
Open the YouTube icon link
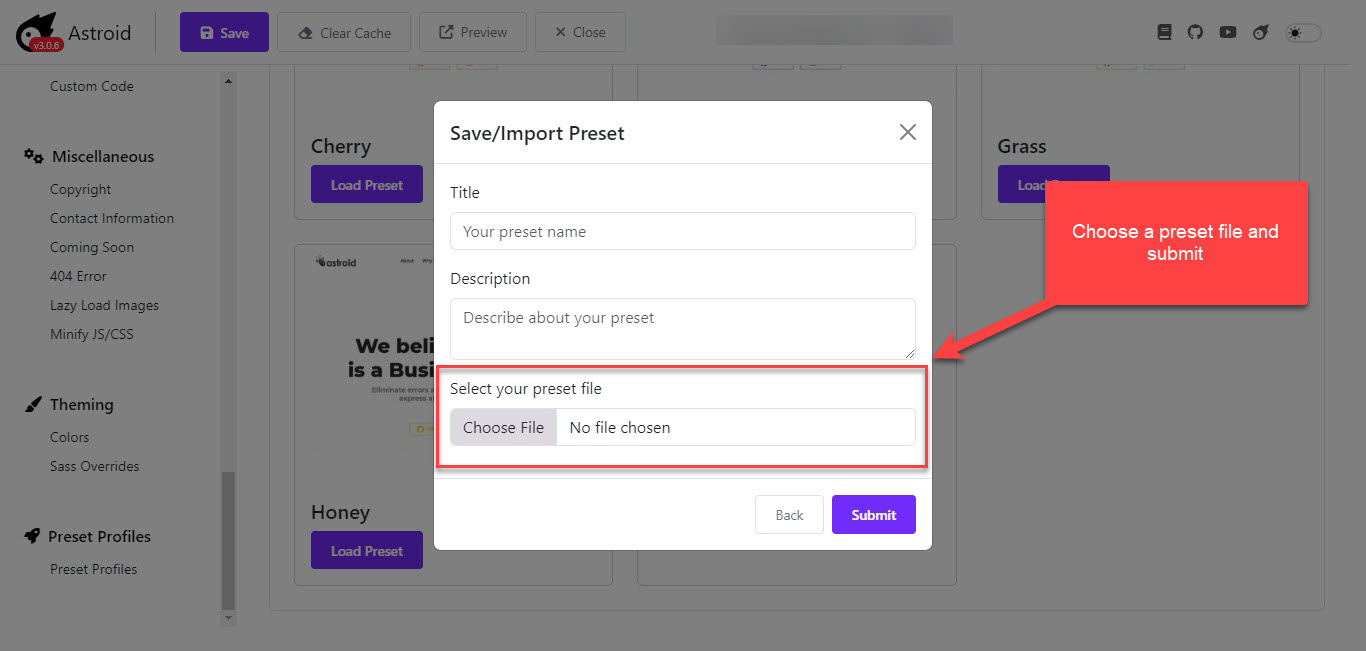1228,32
